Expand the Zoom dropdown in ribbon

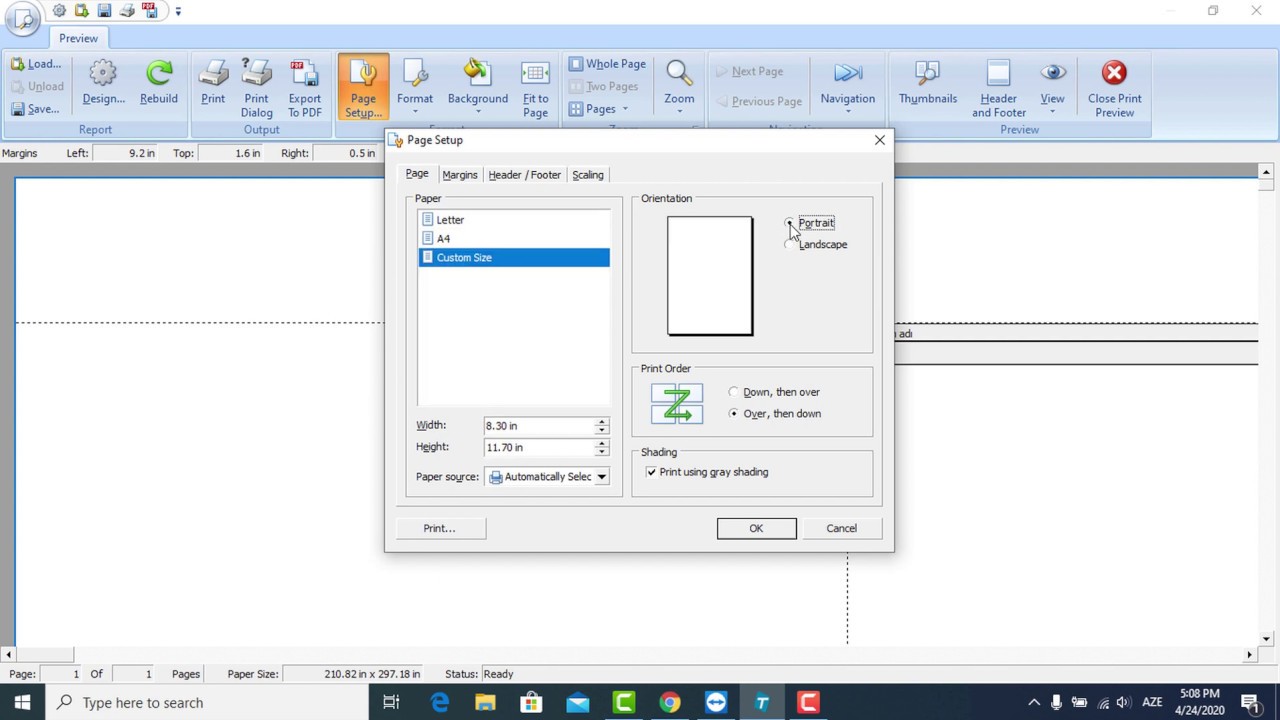point(679,112)
